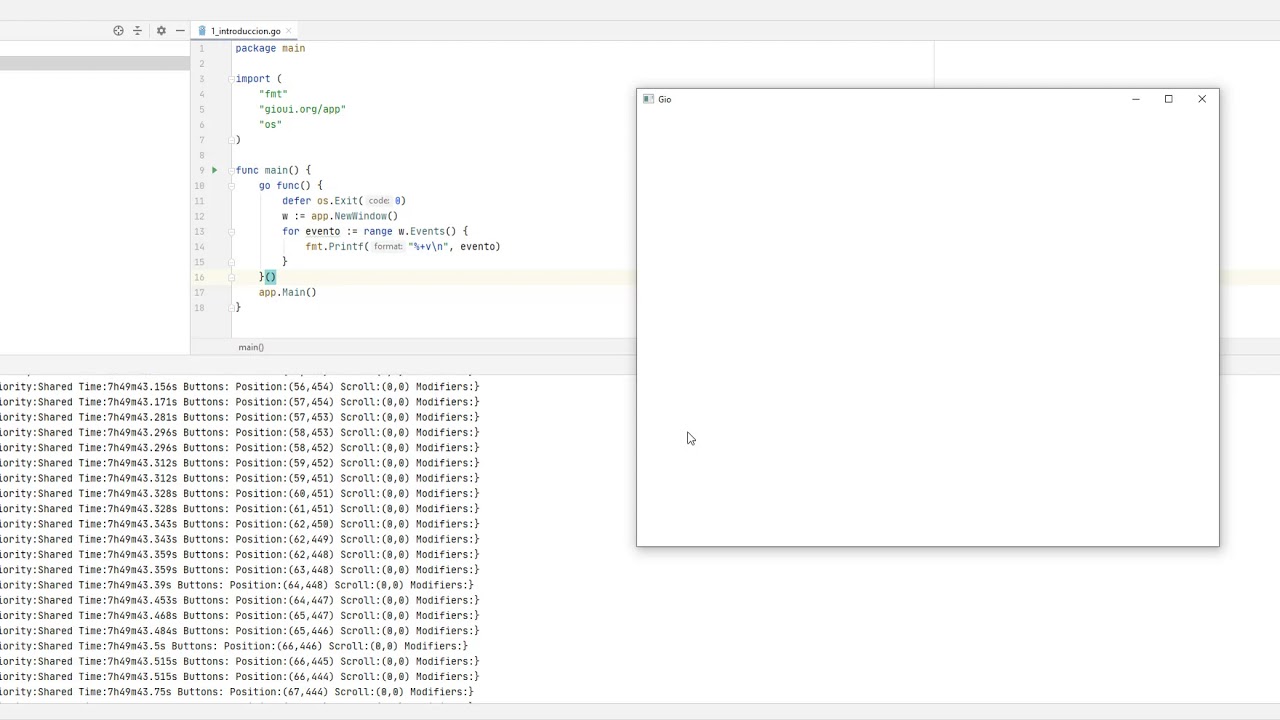
Task: Close the Gio window
Action: 1202,99
